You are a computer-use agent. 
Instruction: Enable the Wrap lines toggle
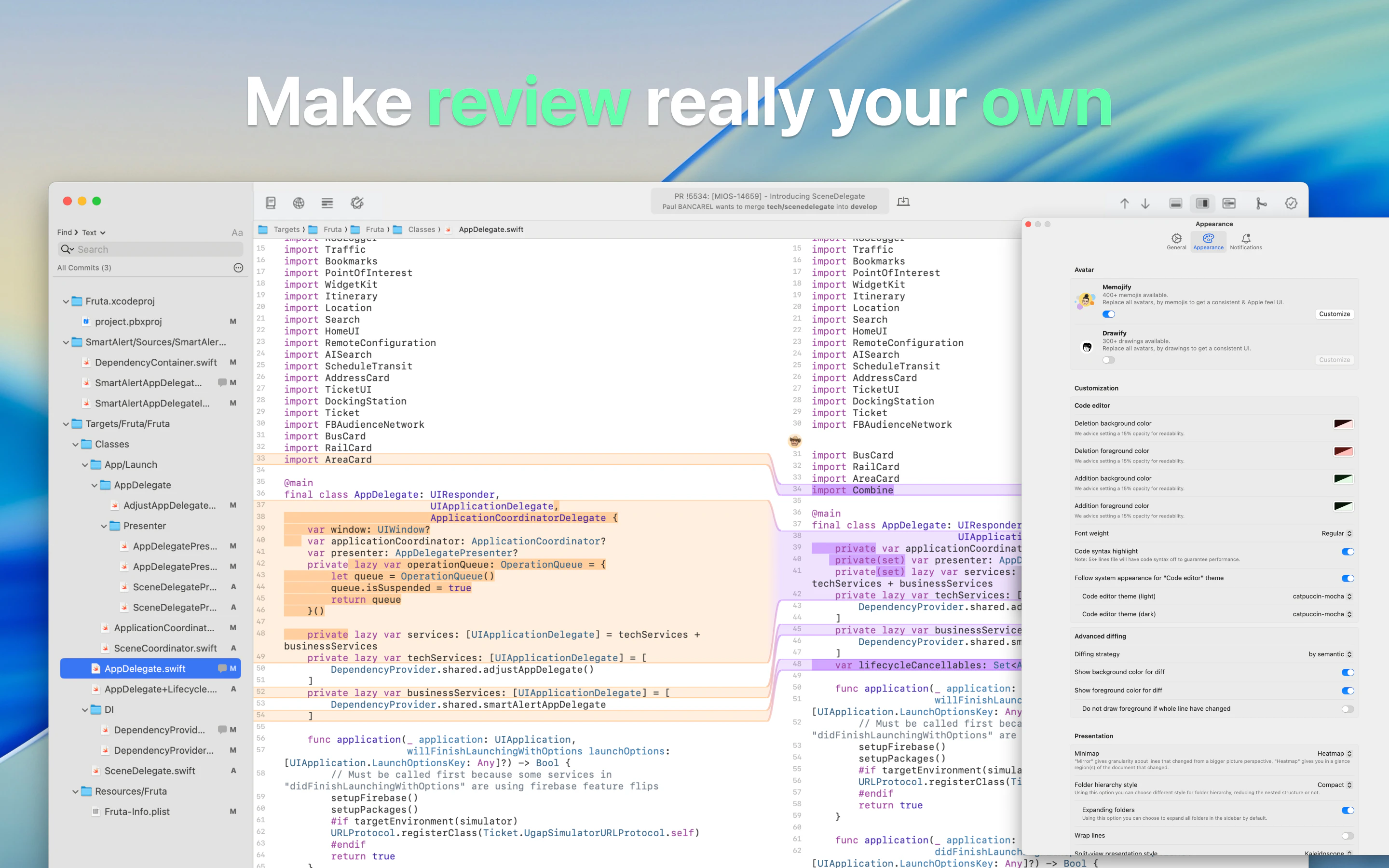[x=1347, y=836]
